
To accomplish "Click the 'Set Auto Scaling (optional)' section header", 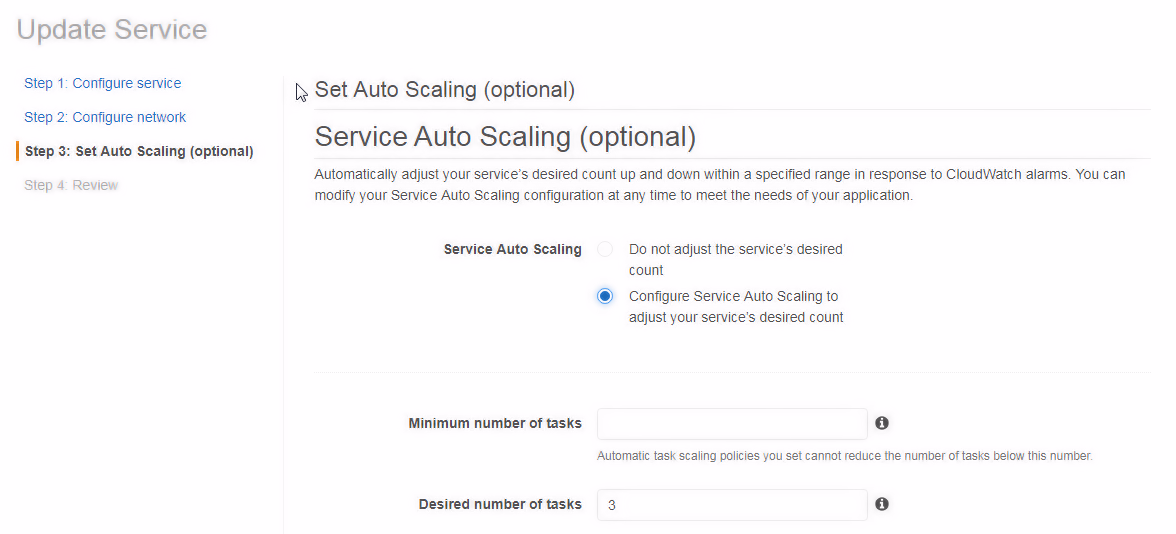I will (445, 90).
